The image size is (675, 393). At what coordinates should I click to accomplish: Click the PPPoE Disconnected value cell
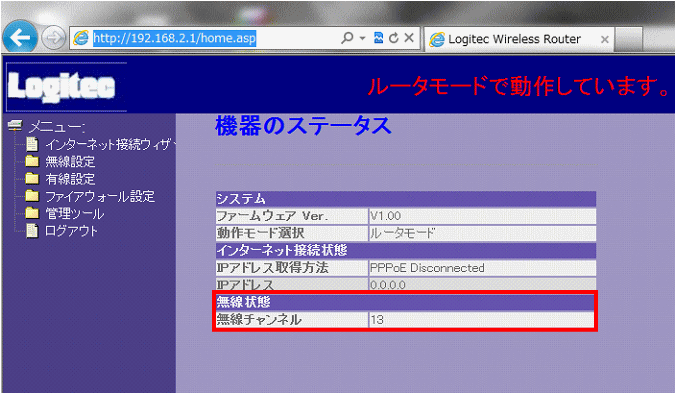(482, 268)
